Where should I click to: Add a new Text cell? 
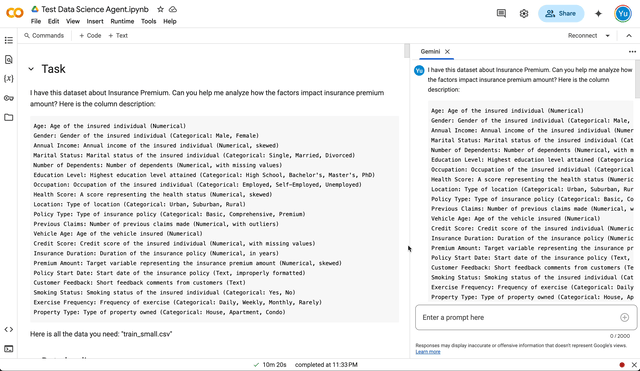118,36
